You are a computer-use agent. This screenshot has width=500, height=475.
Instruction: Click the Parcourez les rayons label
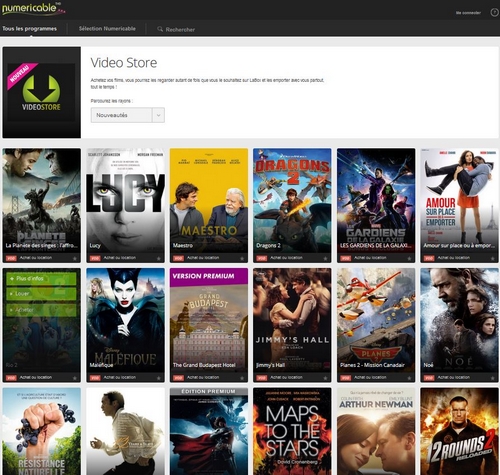click(x=112, y=101)
